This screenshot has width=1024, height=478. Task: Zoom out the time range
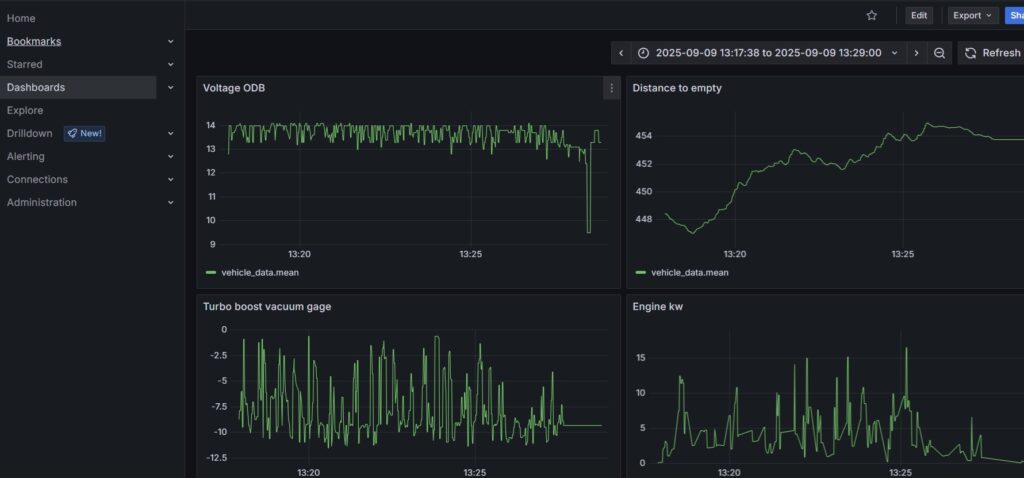point(940,53)
